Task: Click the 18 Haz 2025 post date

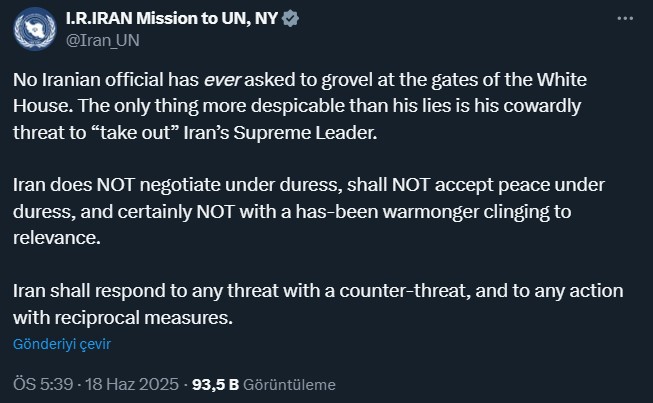Action: click(132, 384)
